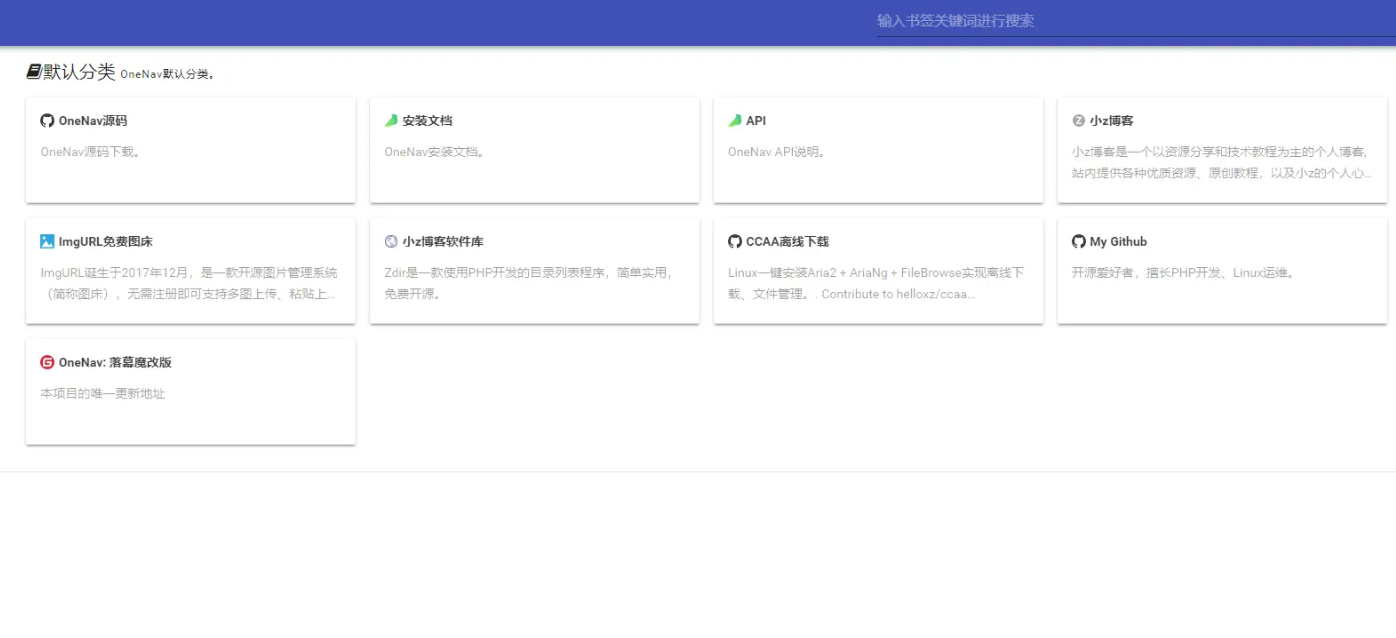Click the bookmark keyword search field
Image resolution: width=1396 pixels, height=638 pixels.
click(1136, 21)
